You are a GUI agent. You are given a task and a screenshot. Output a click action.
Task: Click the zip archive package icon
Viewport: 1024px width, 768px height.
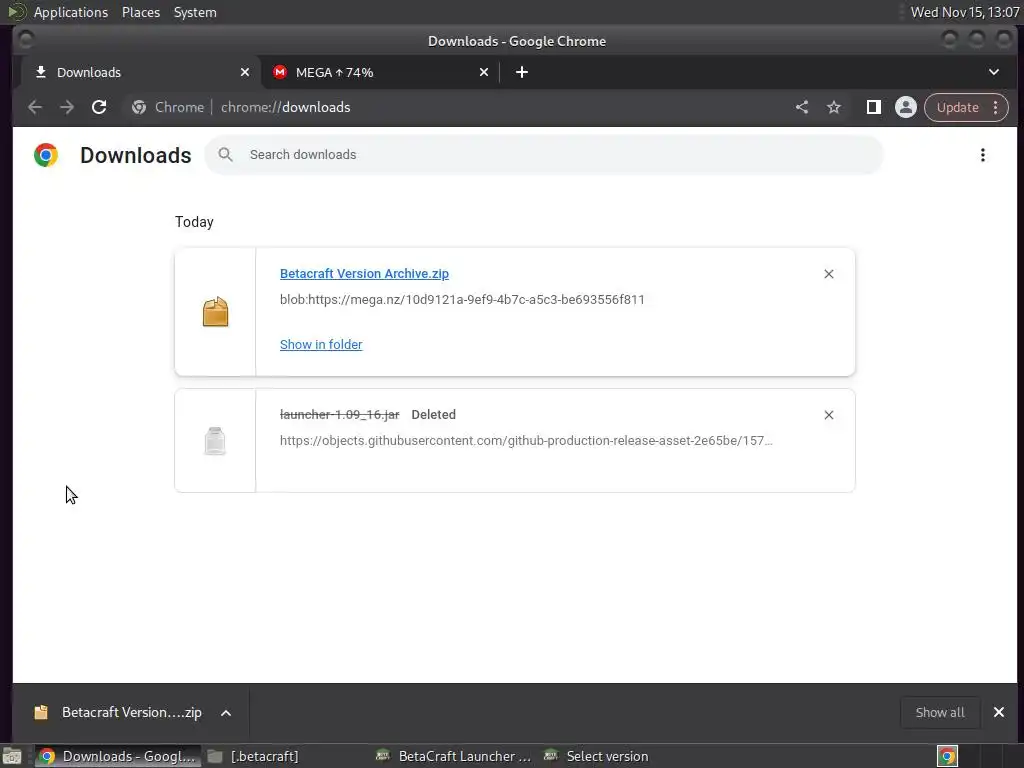pyautogui.click(x=216, y=312)
